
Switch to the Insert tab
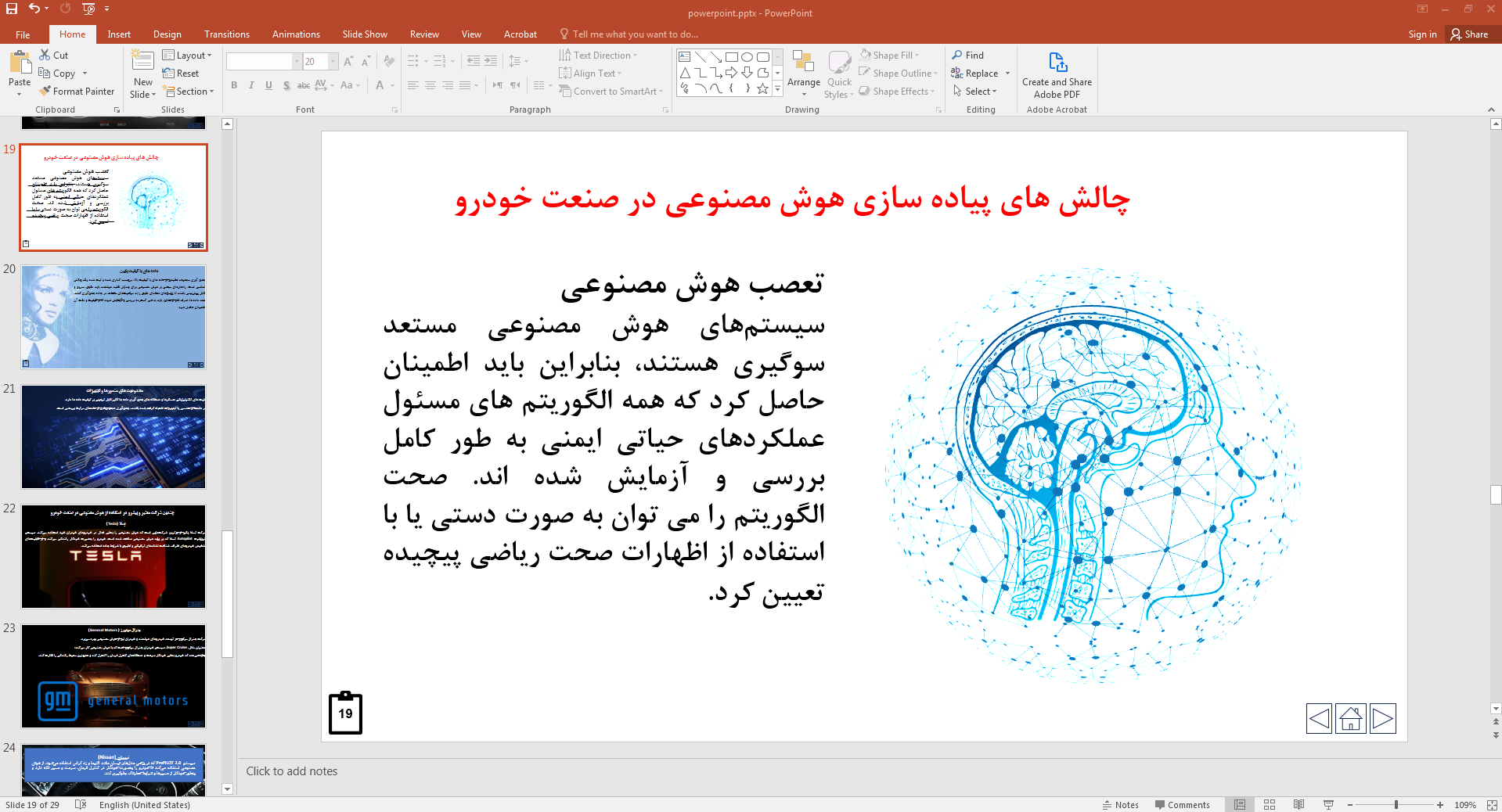(x=119, y=34)
